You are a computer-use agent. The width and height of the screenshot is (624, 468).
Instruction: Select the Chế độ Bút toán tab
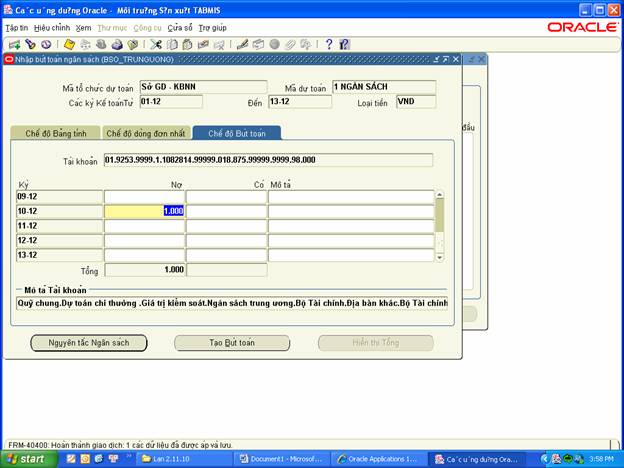(237, 133)
